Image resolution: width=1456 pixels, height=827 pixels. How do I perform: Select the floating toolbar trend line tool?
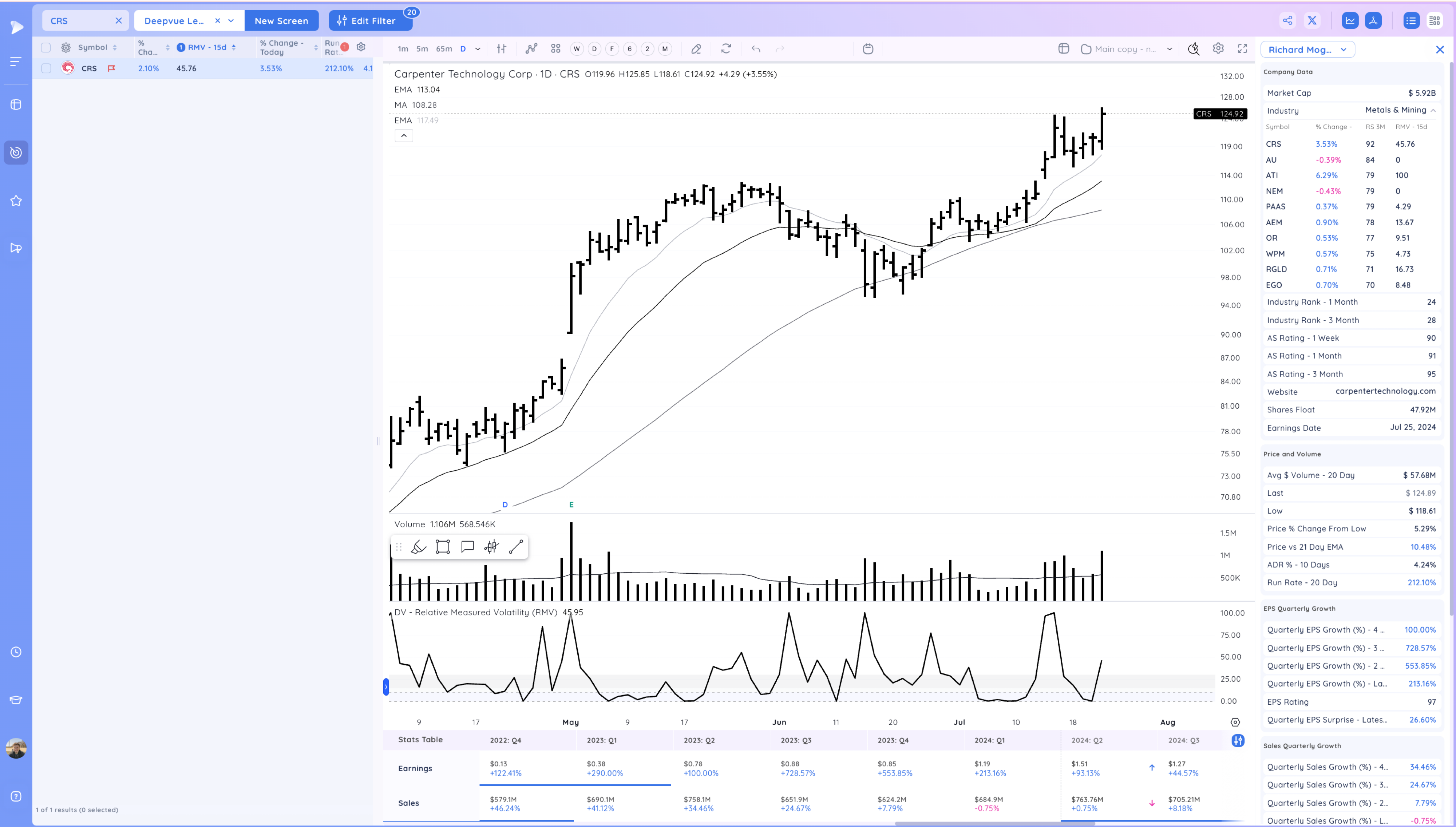pyautogui.click(x=516, y=547)
